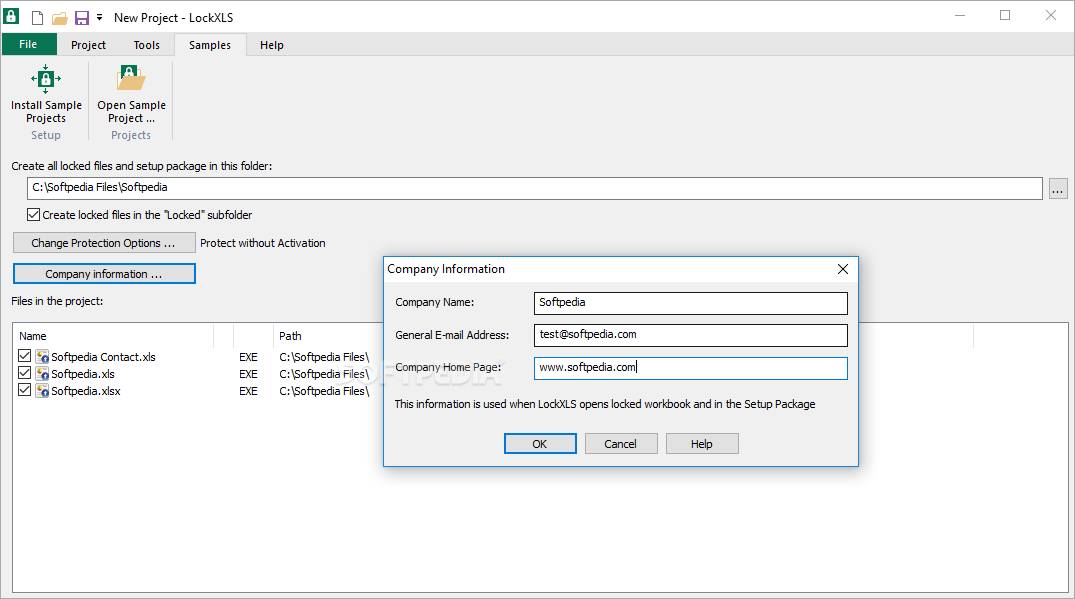Screen dimensions: 1075x599
Task: Confirm Company Information with OK
Action: coord(540,443)
